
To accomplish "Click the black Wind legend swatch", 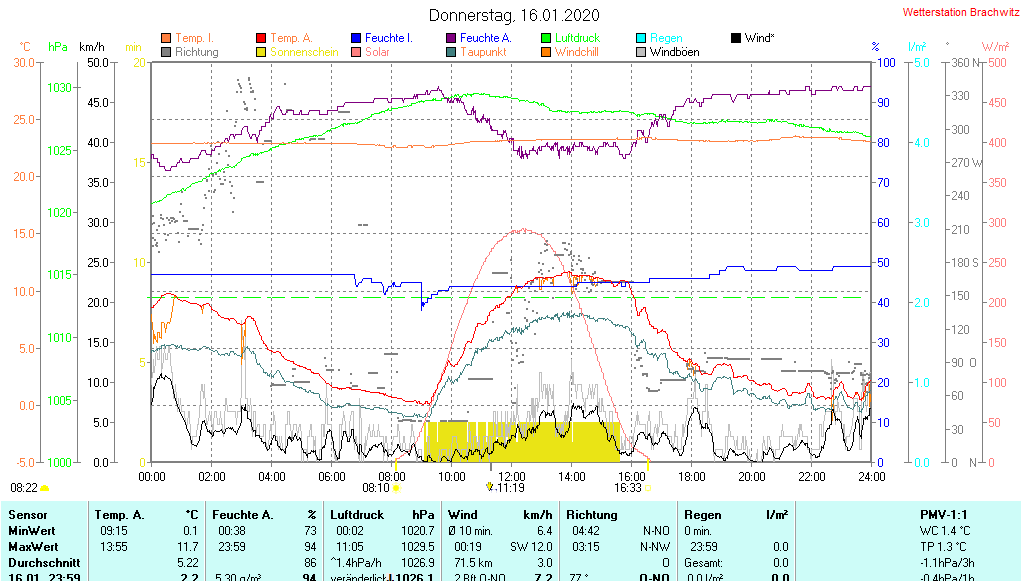I will (x=736, y=38).
